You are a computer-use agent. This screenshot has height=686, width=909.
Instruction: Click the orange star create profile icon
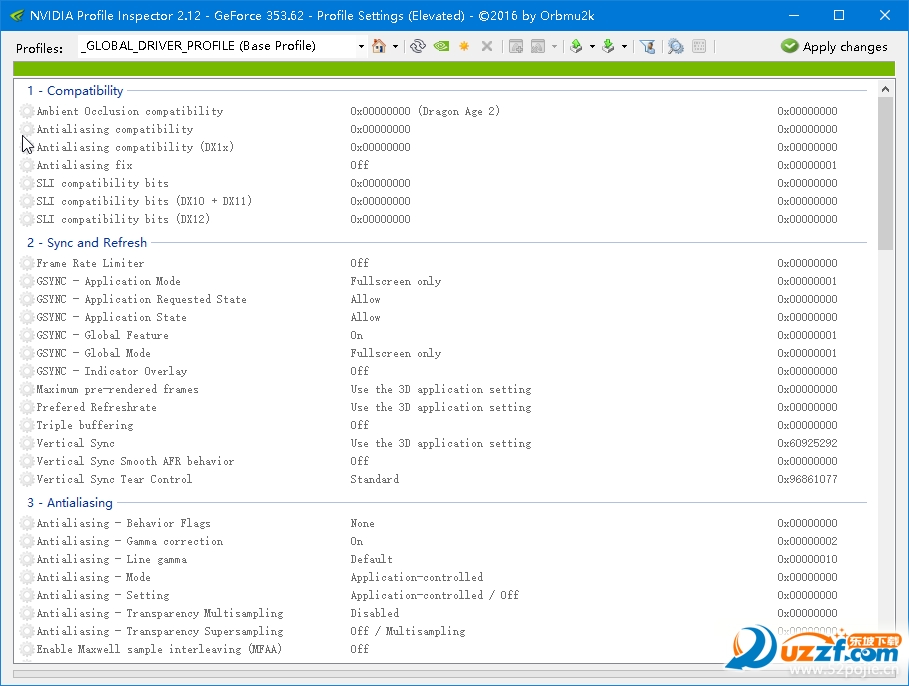click(x=464, y=46)
